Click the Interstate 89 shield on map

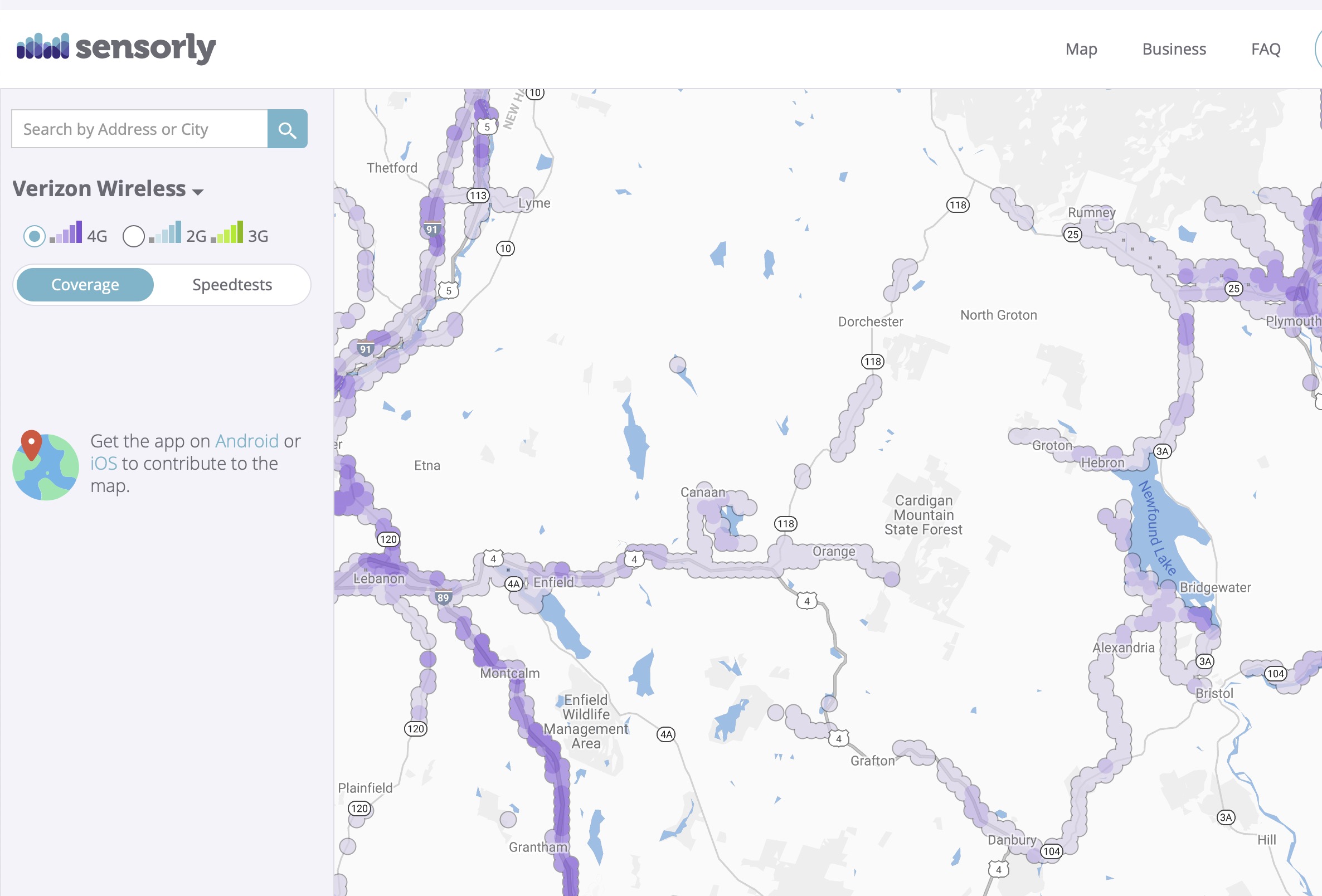[x=443, y=597]
